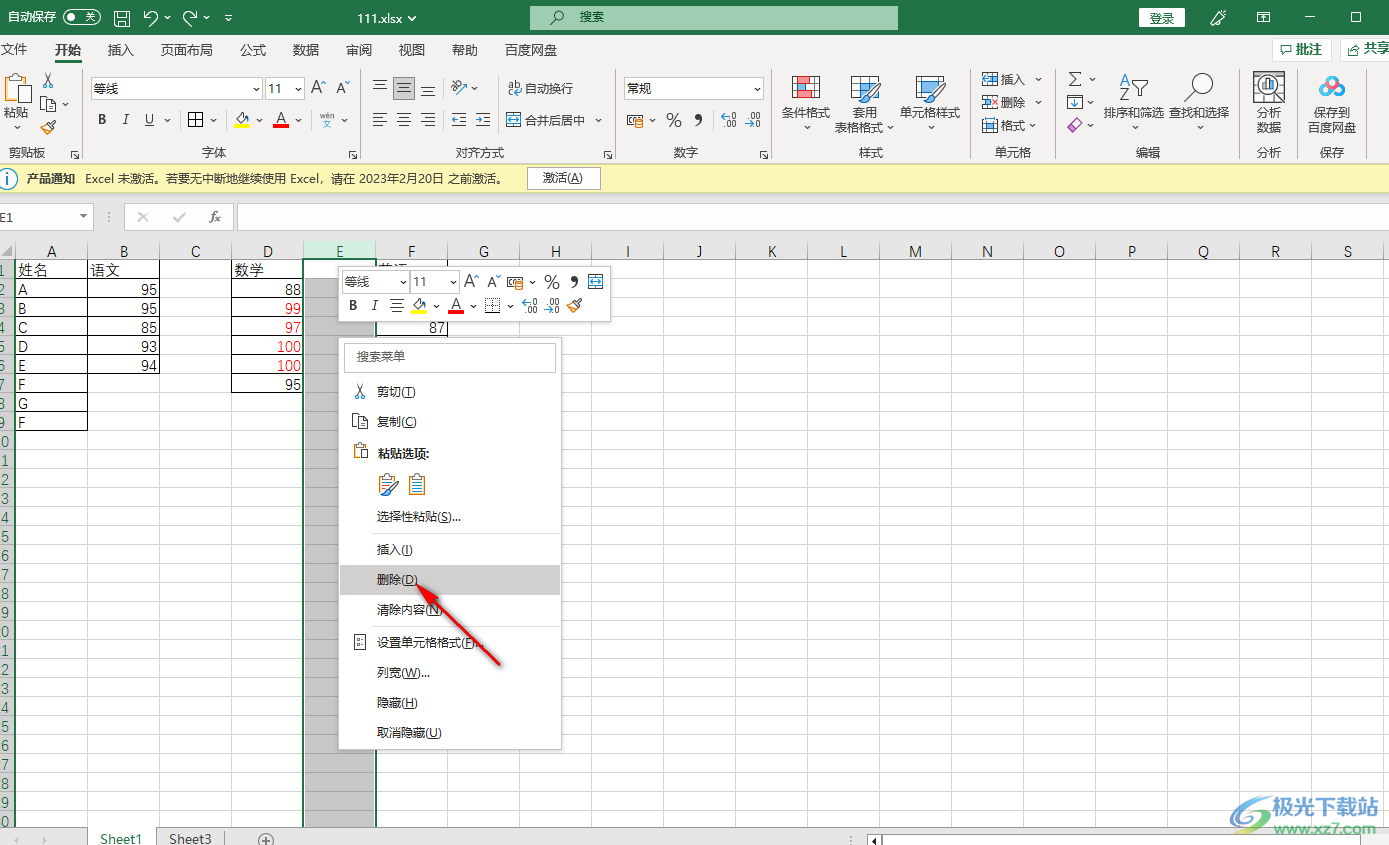Decrease font size in ribbon
Screen dimensions: 1389x845
point(342,88)
